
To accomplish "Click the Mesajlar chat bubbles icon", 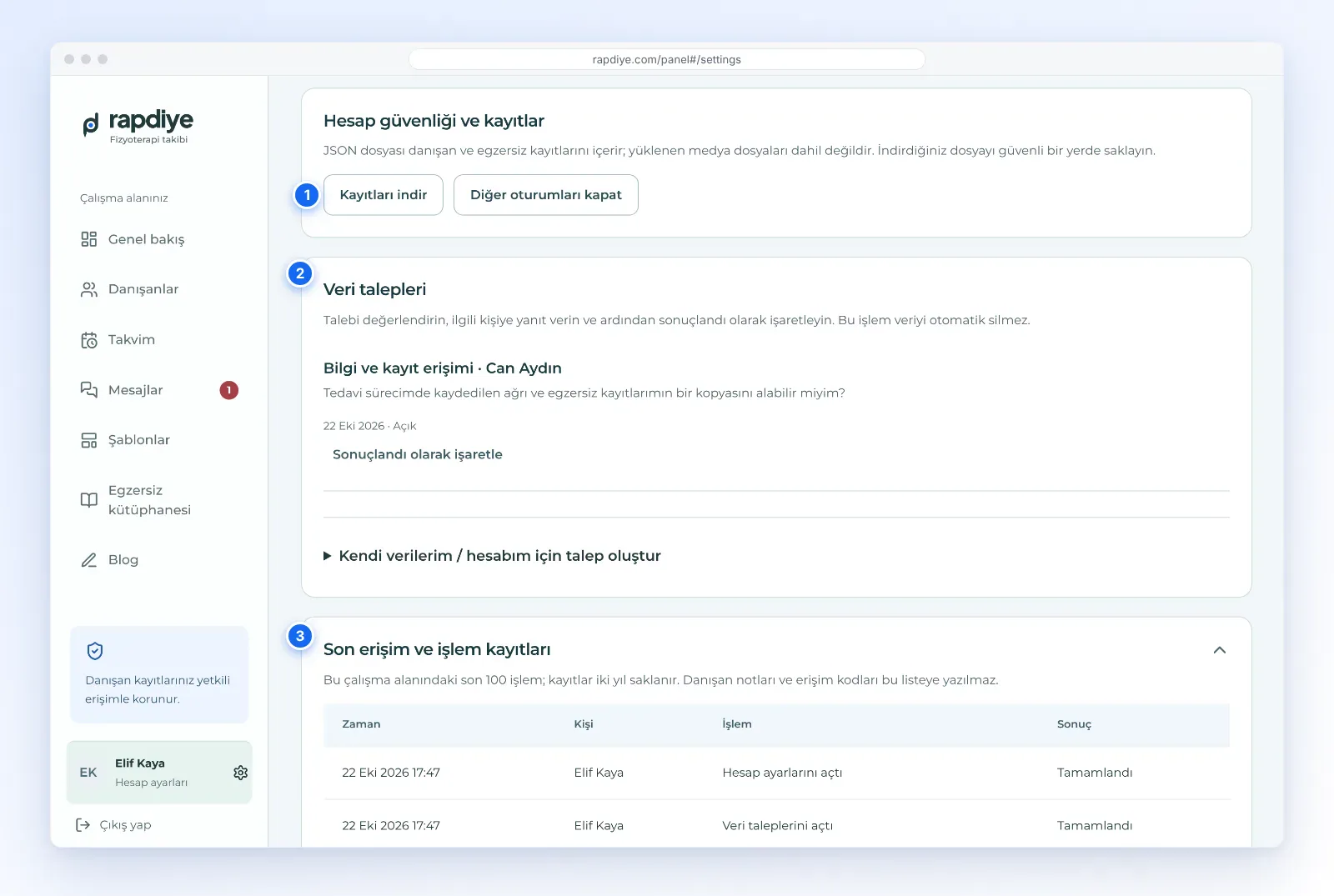I will (89, 390).
